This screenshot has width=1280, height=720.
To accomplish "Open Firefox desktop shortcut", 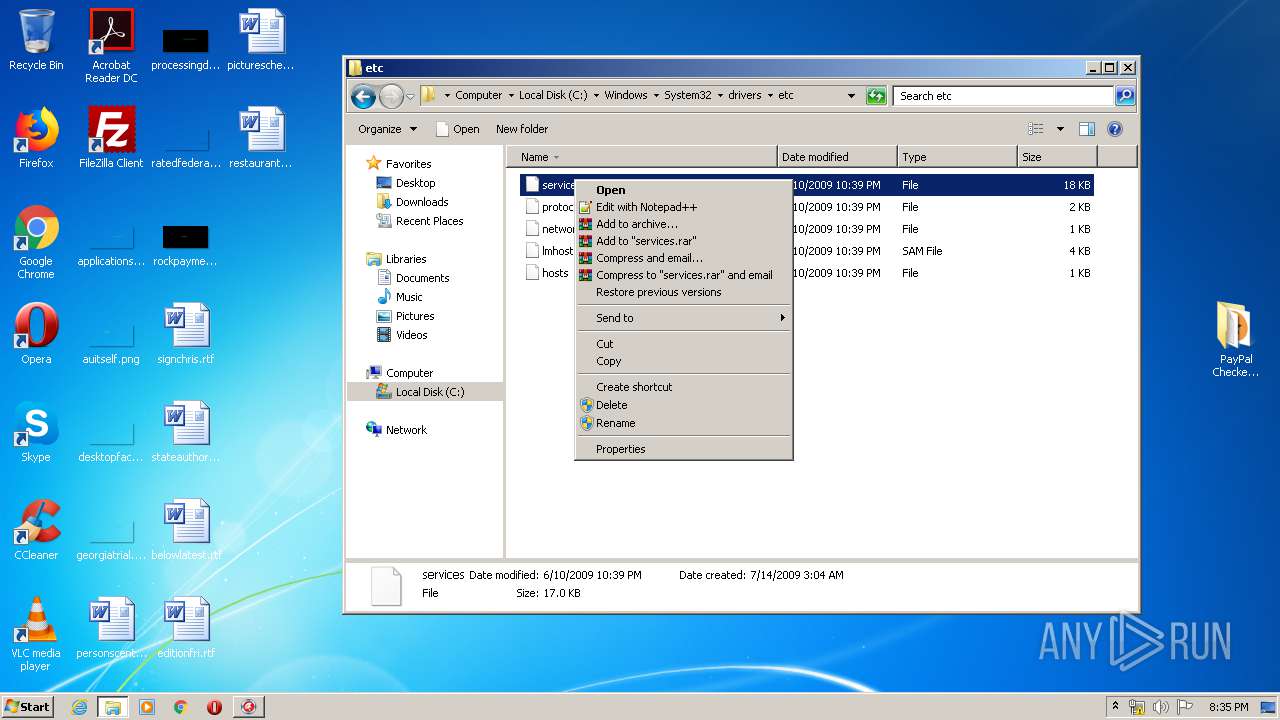I will tap(36, 138).
